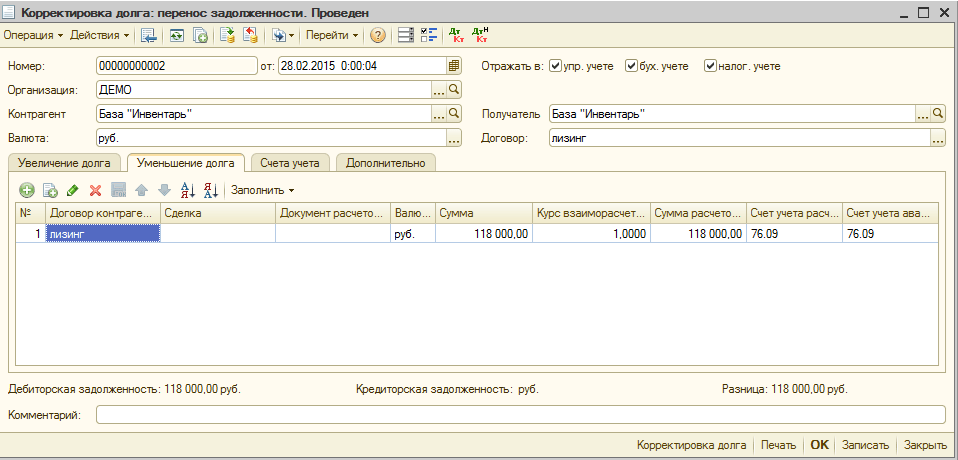958x460 pixels.
Task: Expand the Перейти dropdown menu
Action: 332,35
